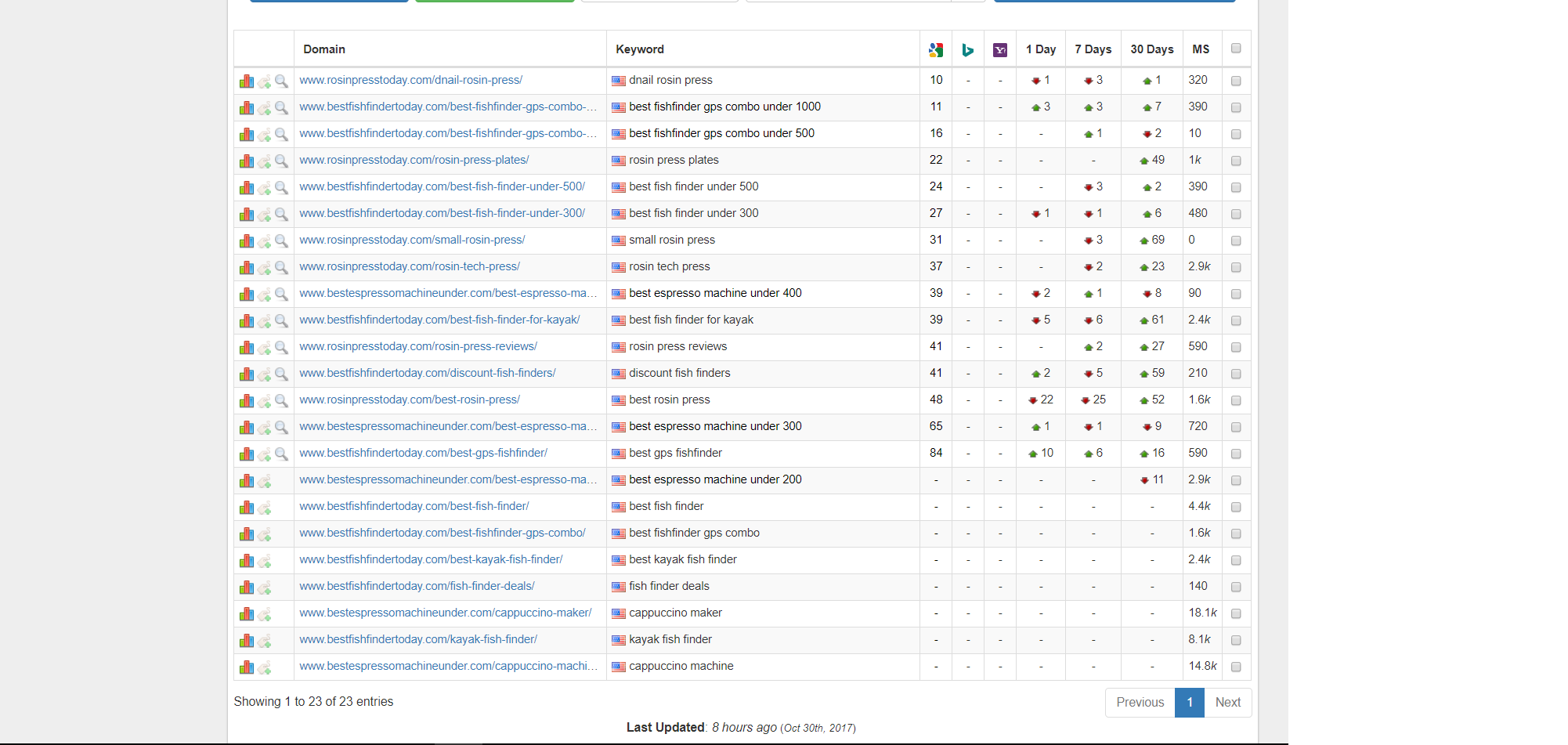
Task: Click the Bing rank column header icon
Action: pos(968,49)
